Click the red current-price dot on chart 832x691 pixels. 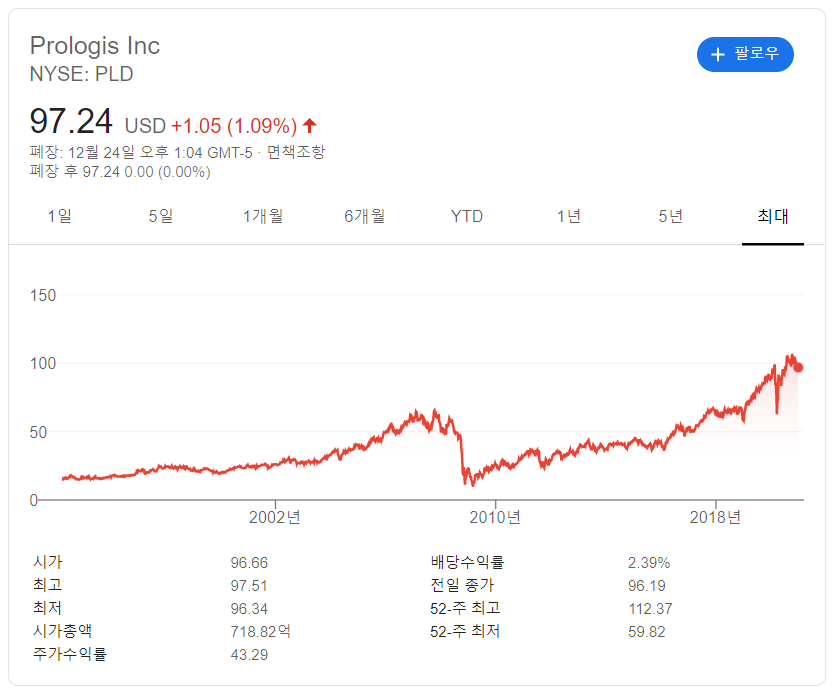point(799,367)
